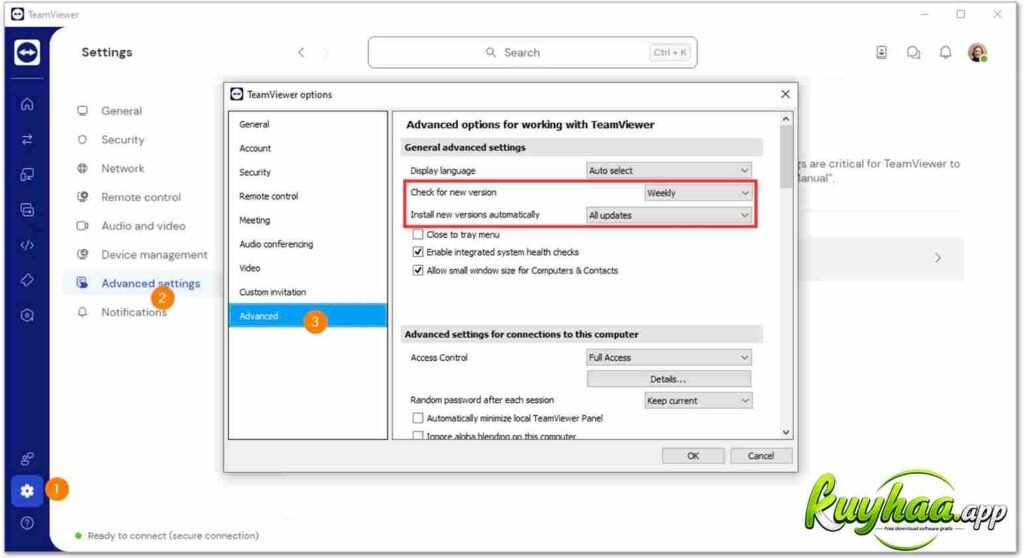This screenshot has height=558, width=1024.
Task: Open Advanced tab in options dialog
Action: click(308, 316)
